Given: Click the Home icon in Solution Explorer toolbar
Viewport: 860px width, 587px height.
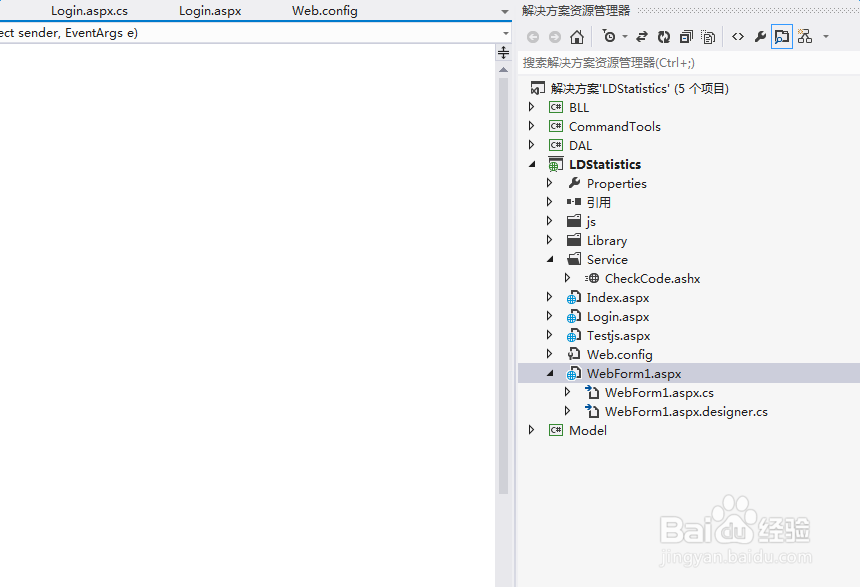Looking at the screenshot, I should tap(576, 37).
